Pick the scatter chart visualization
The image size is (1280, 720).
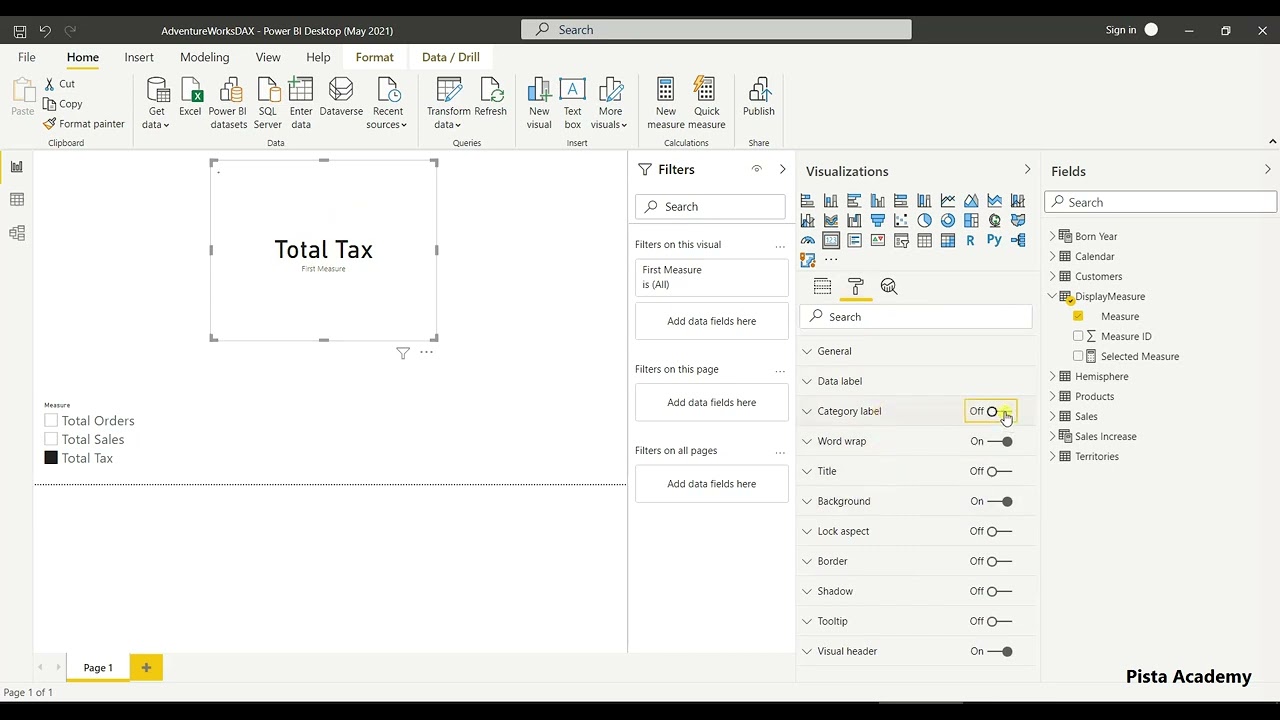pos(901,221)
